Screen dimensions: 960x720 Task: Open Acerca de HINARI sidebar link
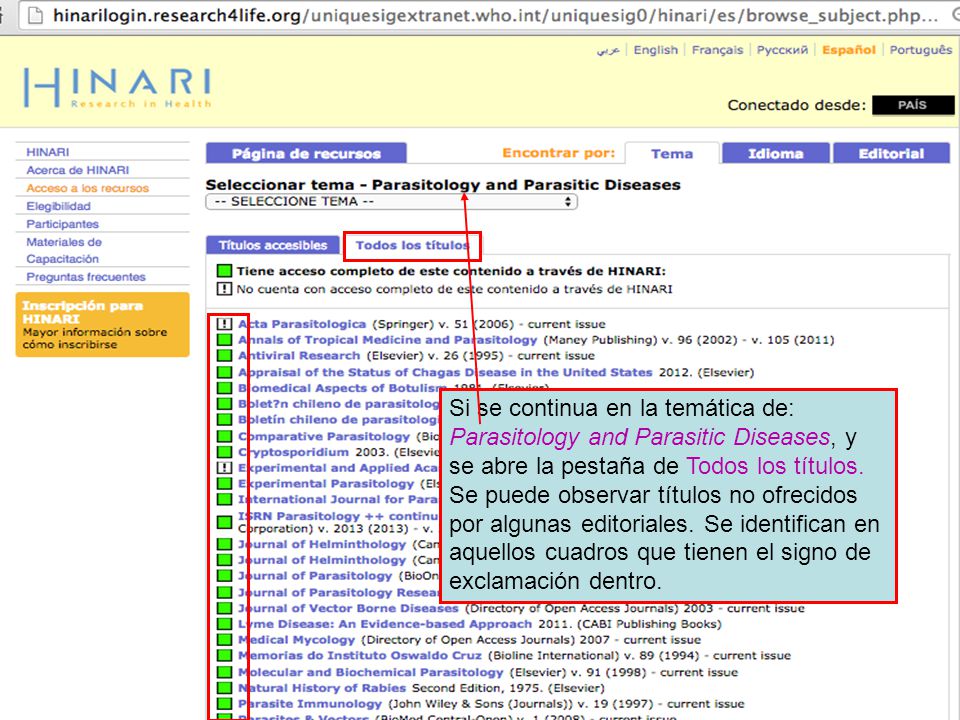point(78,170)
